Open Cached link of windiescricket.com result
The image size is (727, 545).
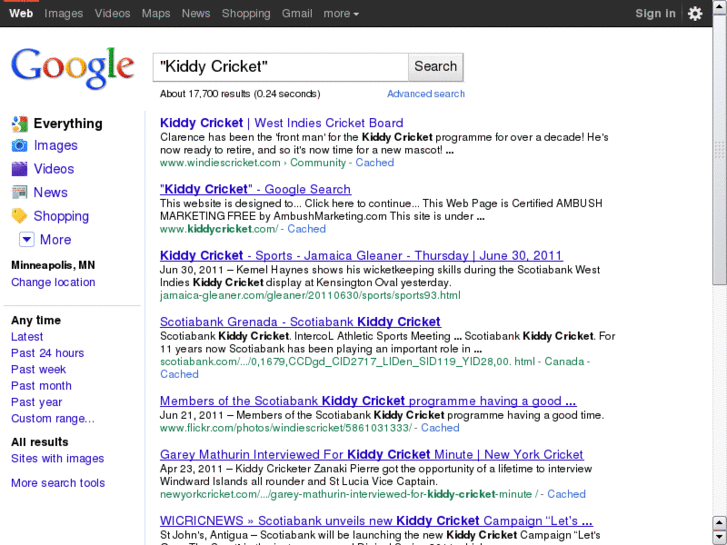click(375, 163)
